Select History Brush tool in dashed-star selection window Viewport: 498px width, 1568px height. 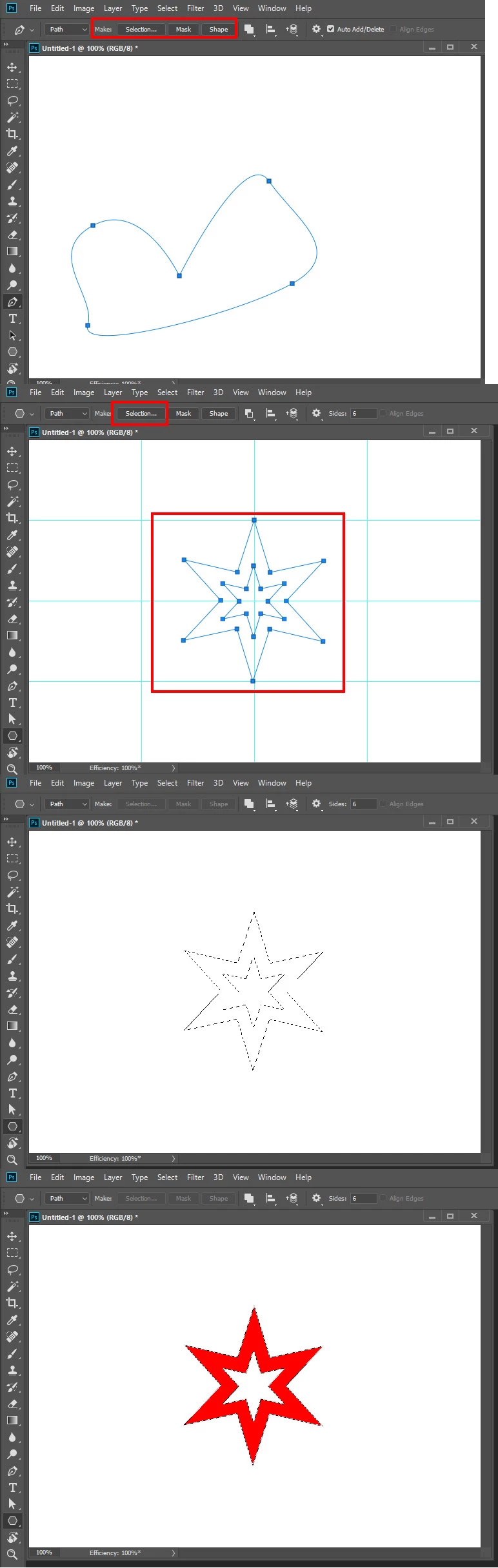[x=12, y=992]
